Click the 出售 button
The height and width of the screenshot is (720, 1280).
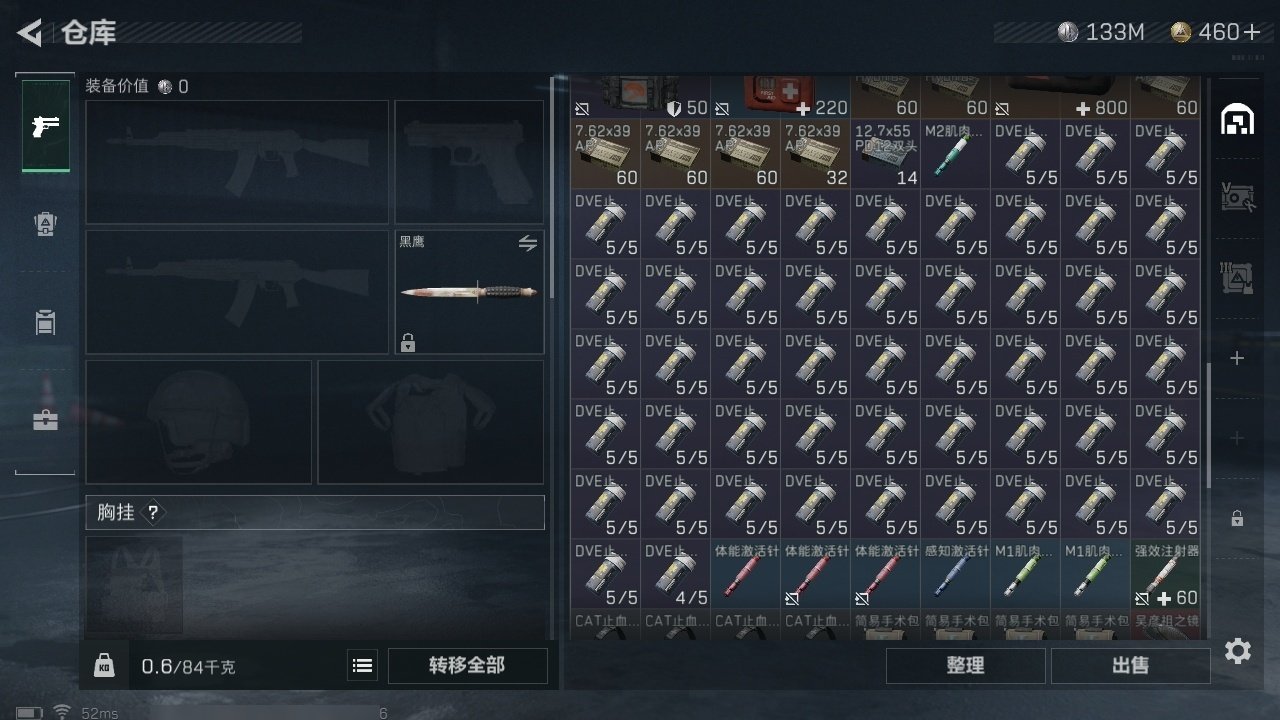point(1131,665)
